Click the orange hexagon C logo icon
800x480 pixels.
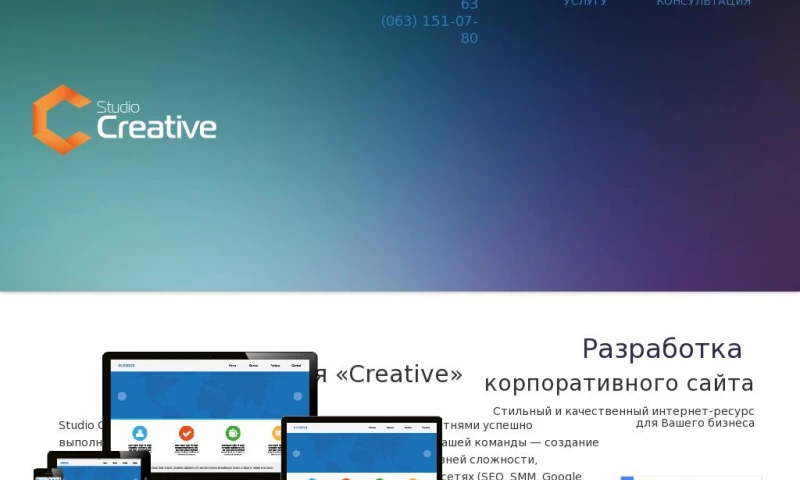click(62, 120)
